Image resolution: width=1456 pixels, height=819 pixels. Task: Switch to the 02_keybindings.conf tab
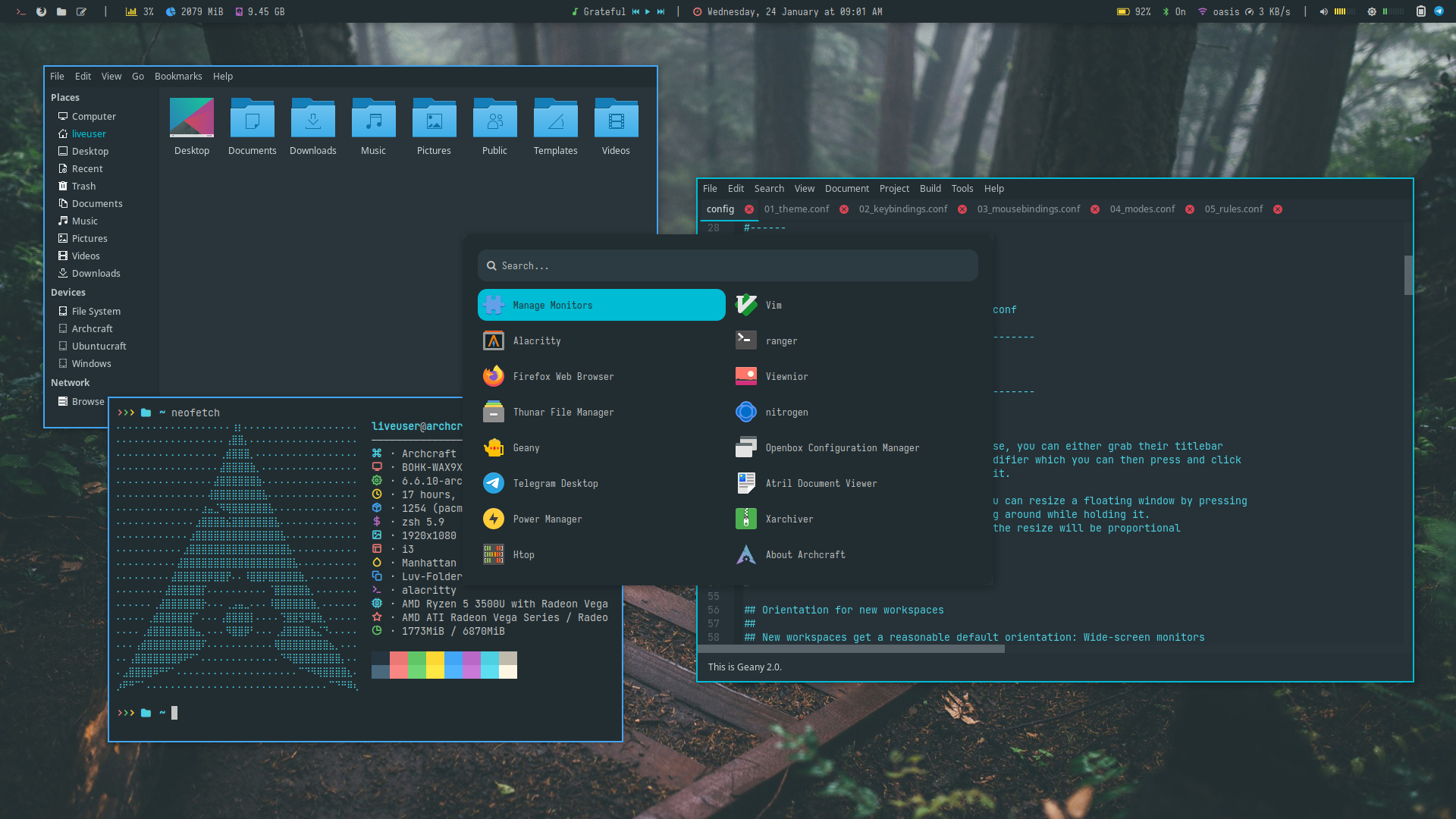pyautogui.click(x=902, y=209)
